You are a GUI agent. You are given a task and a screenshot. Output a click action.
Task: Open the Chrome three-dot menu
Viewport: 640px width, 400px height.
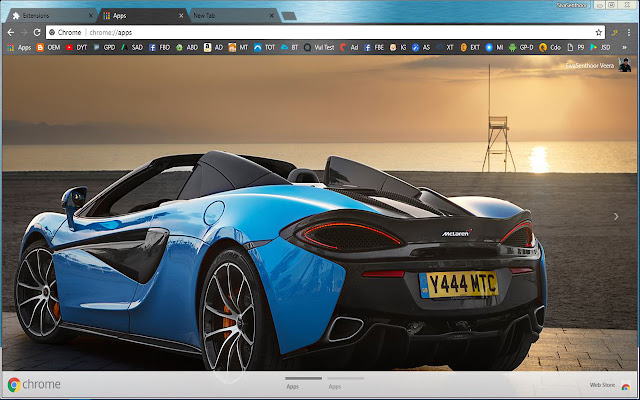[630, 32]
